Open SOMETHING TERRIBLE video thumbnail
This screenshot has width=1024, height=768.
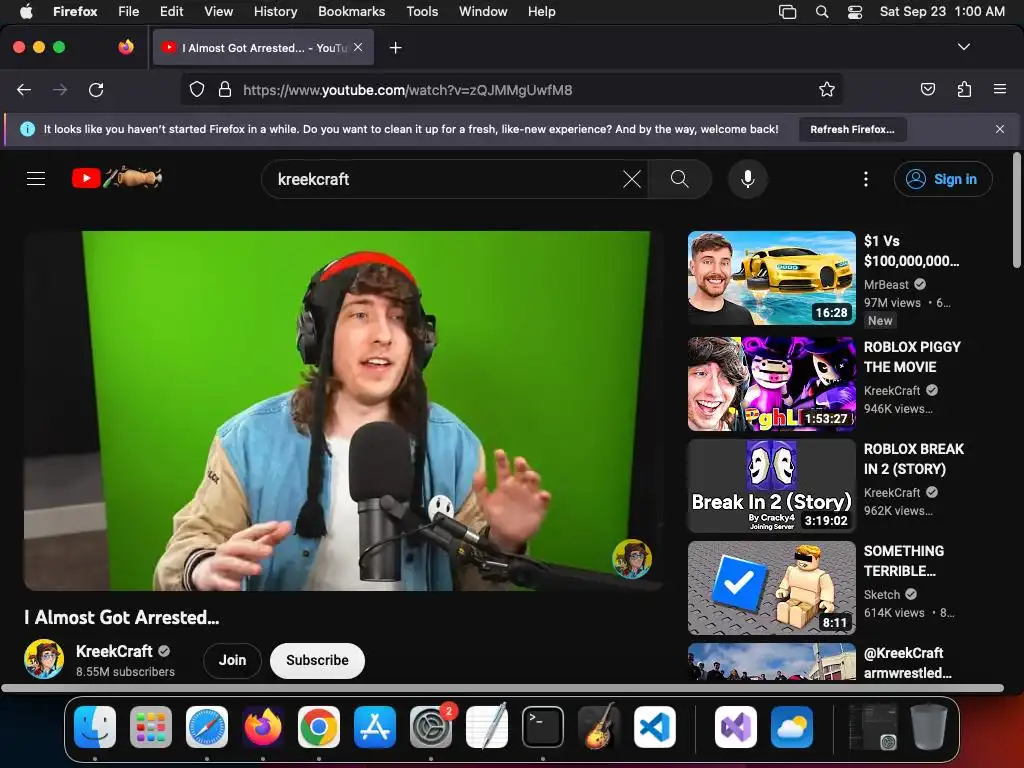[x=771, y=588]
